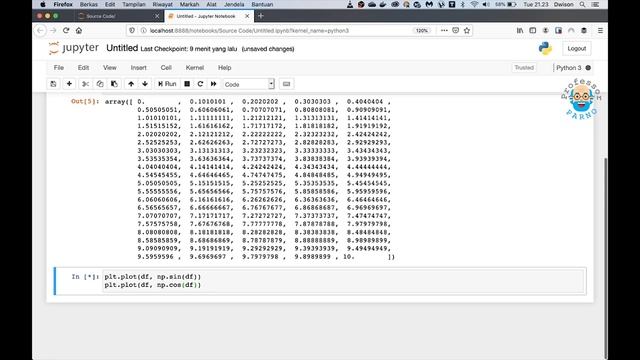The width and height of the screenshot is (640, 360).
Task: Open the cell type Code dropdown
Action: (x=249, y=84)
